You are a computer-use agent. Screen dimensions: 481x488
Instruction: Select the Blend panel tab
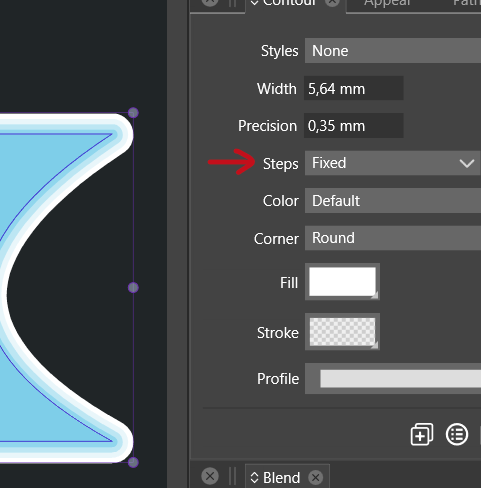[x=282, y=477]
